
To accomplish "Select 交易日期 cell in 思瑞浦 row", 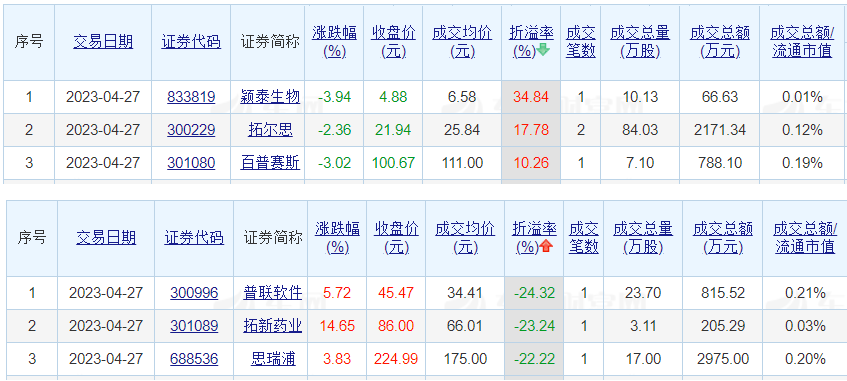I will (106, 359).
